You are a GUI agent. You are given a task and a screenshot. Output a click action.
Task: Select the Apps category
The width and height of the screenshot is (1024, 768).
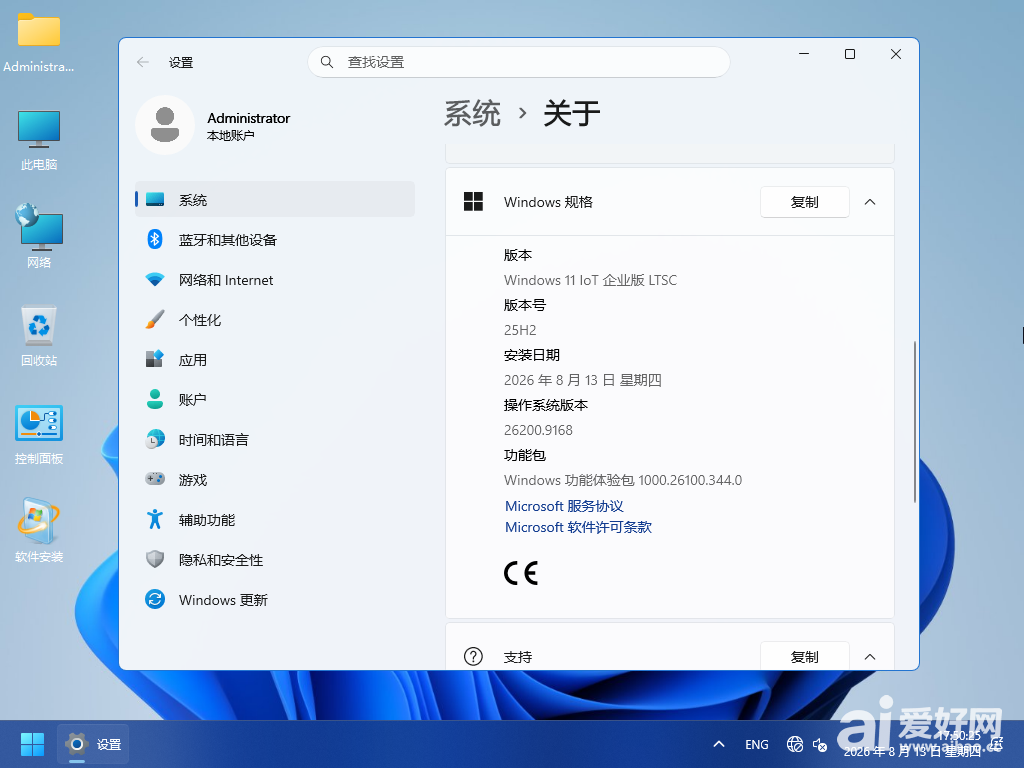pyautogui.click(x=274, y=359)
